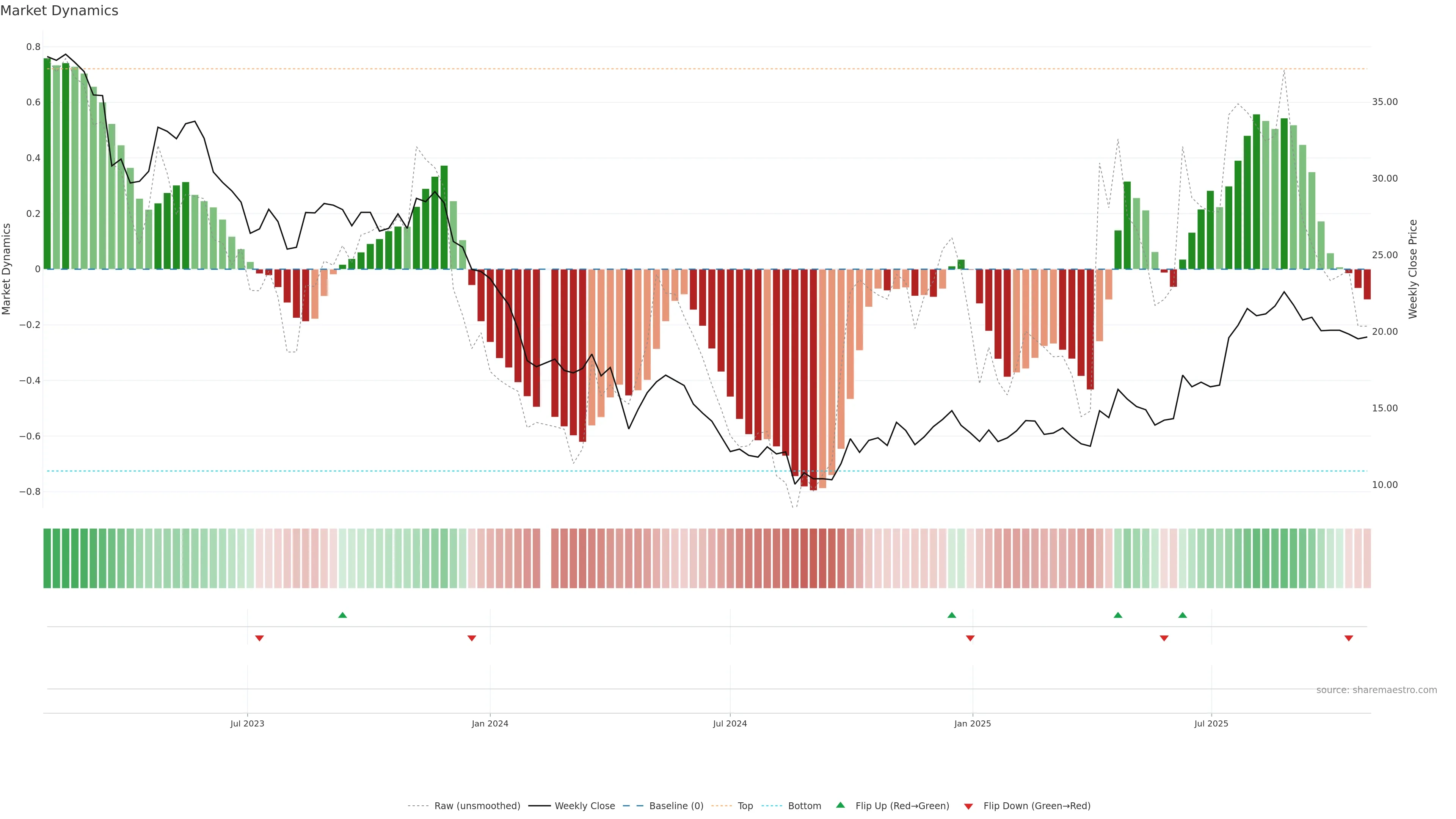Click the green flip-up marker before Jan 2025
The width and height of the screenshot is (1456, 819).
pyautogui.click(x=952, y=615)
